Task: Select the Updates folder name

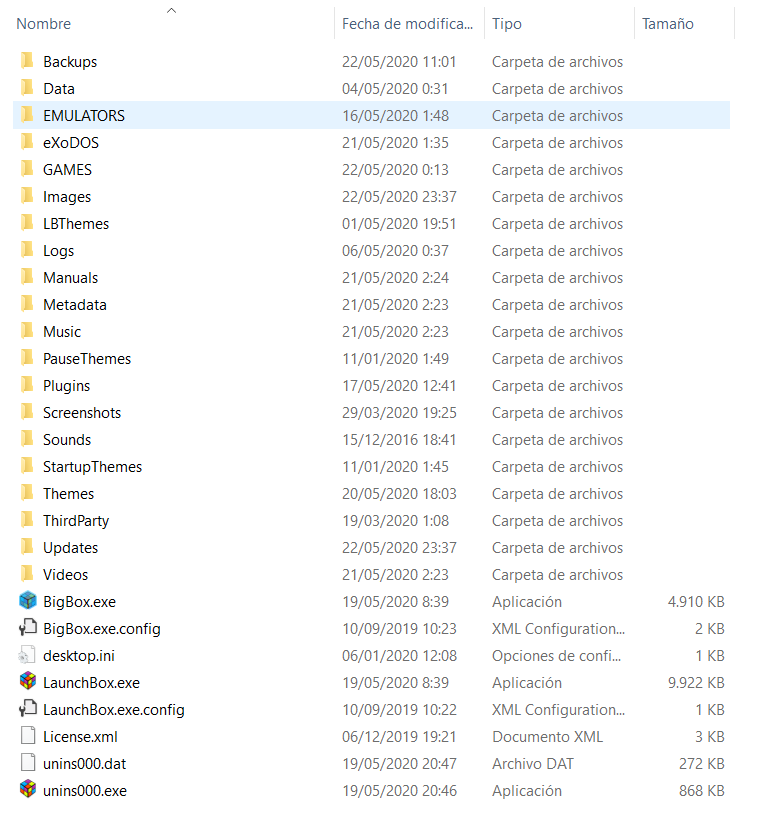Action: click(x=70, y=548)
